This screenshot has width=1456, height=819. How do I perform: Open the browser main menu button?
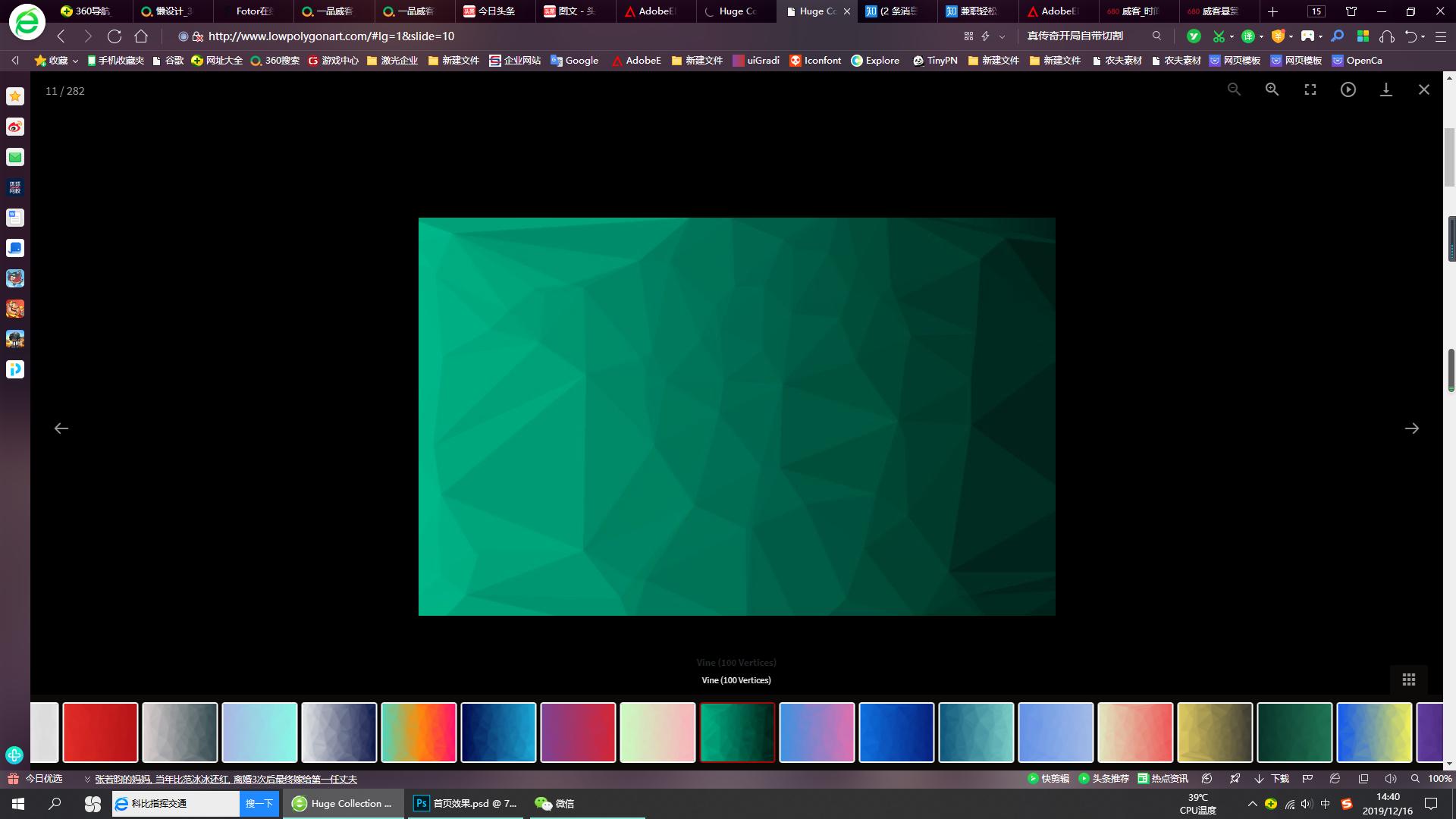[x=1440, y=36]
